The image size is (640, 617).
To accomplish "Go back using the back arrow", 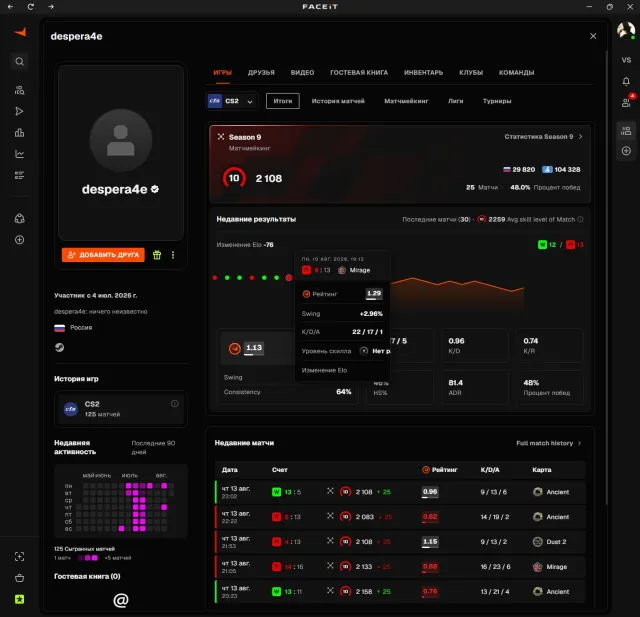I will click(10, 7).
